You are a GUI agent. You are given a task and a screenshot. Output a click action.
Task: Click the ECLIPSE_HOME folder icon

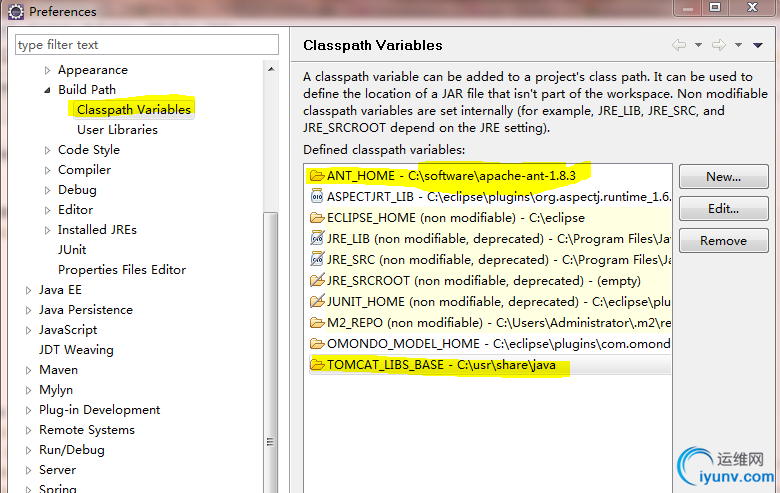click(317, 217)
